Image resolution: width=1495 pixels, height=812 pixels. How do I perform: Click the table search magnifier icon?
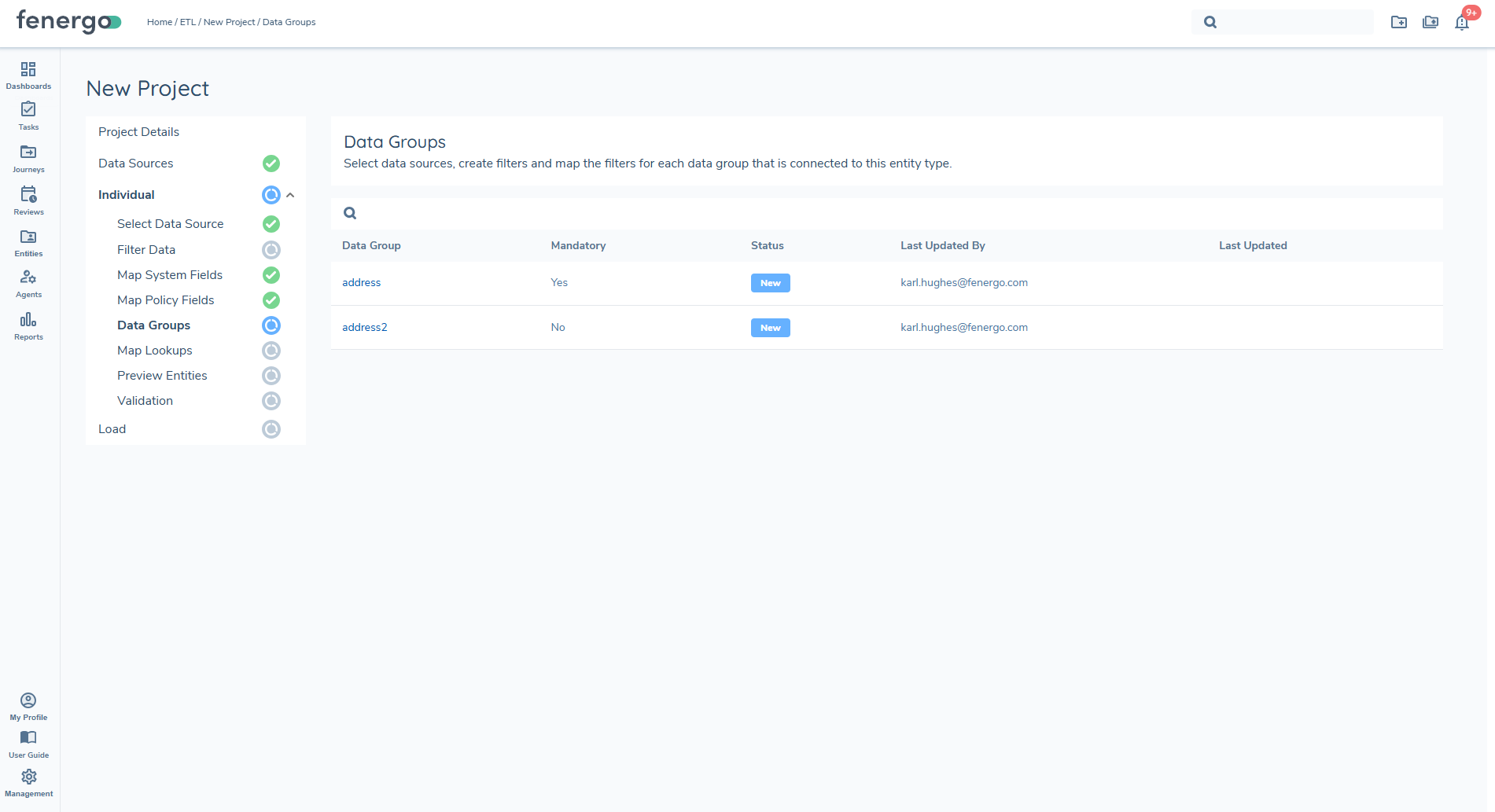pos(350,213)
